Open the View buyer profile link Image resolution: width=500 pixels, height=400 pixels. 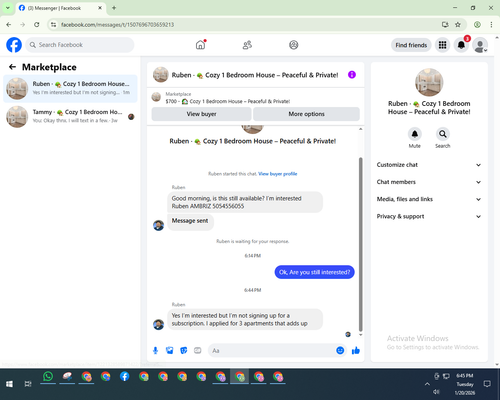[278, 174]
